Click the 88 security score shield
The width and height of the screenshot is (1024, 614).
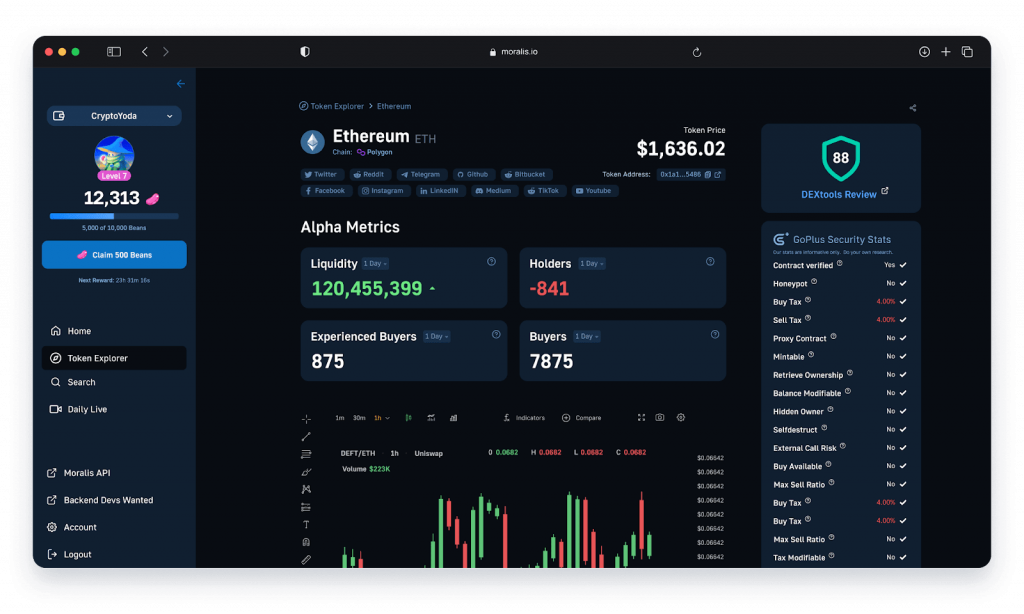coord(840,158)
